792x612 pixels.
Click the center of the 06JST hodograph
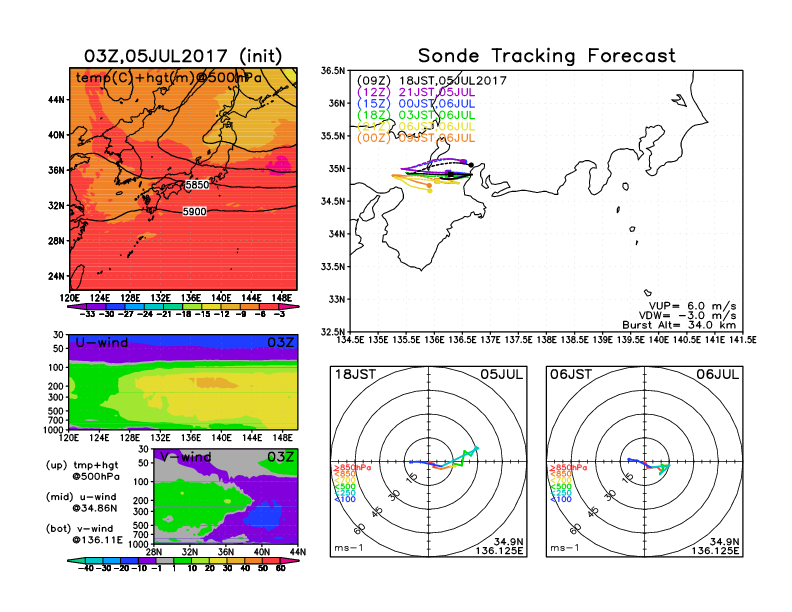pos(644,462)
